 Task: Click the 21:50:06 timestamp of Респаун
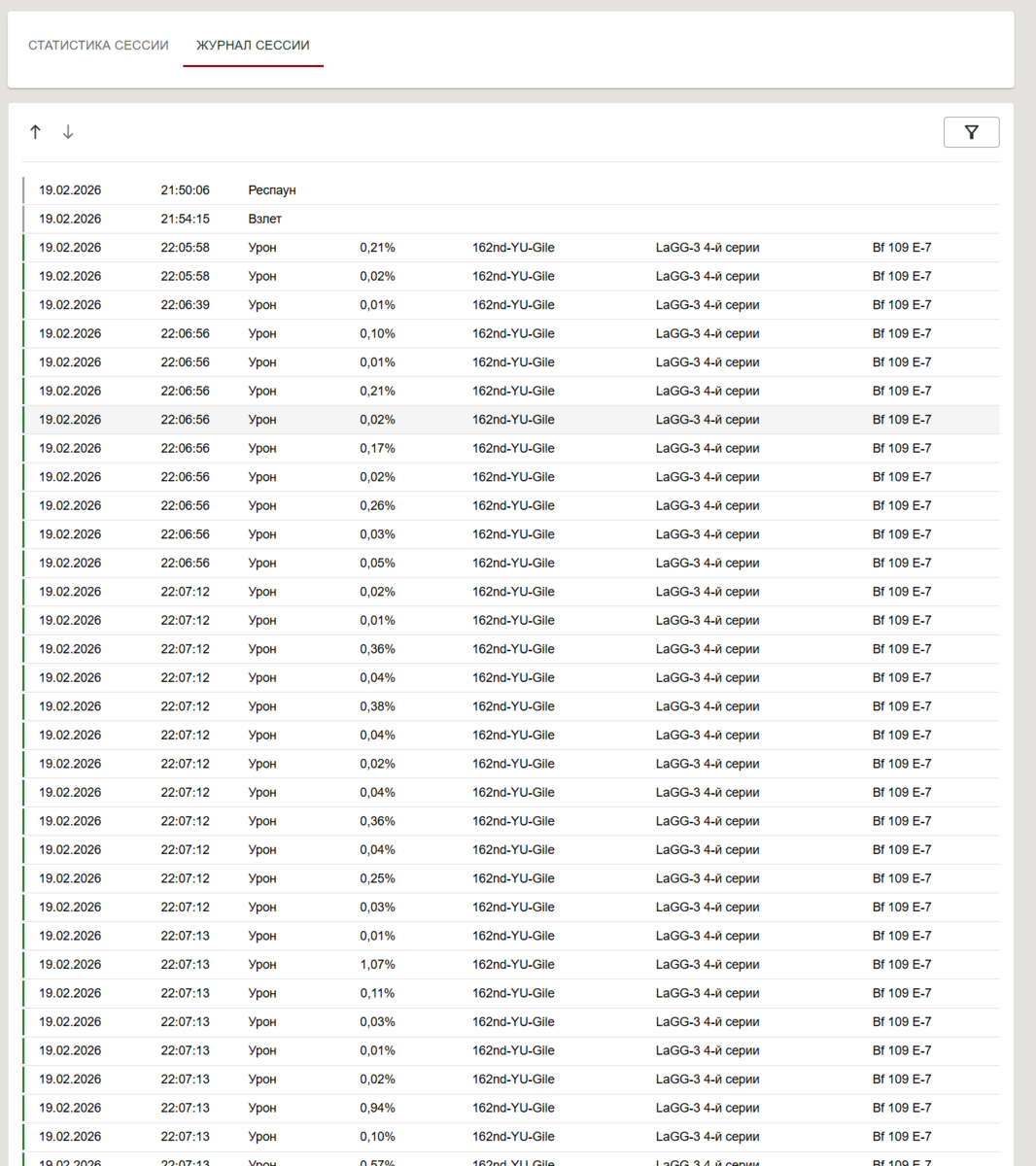pyautogui.click(x=185, y=190)
